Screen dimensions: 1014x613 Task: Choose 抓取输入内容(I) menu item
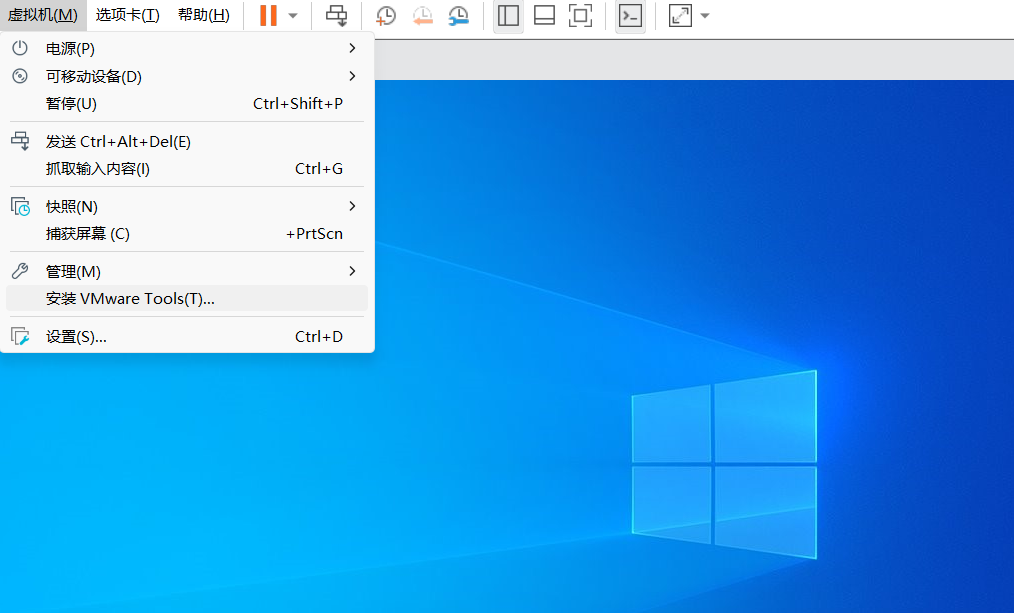(187, 169)
